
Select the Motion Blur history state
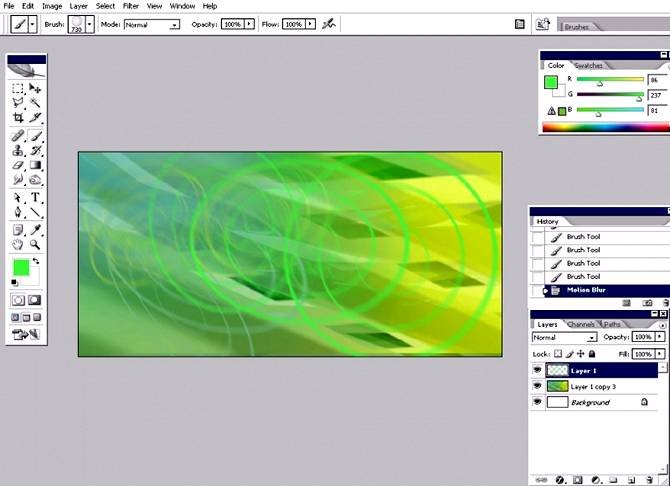click(588, 290)
